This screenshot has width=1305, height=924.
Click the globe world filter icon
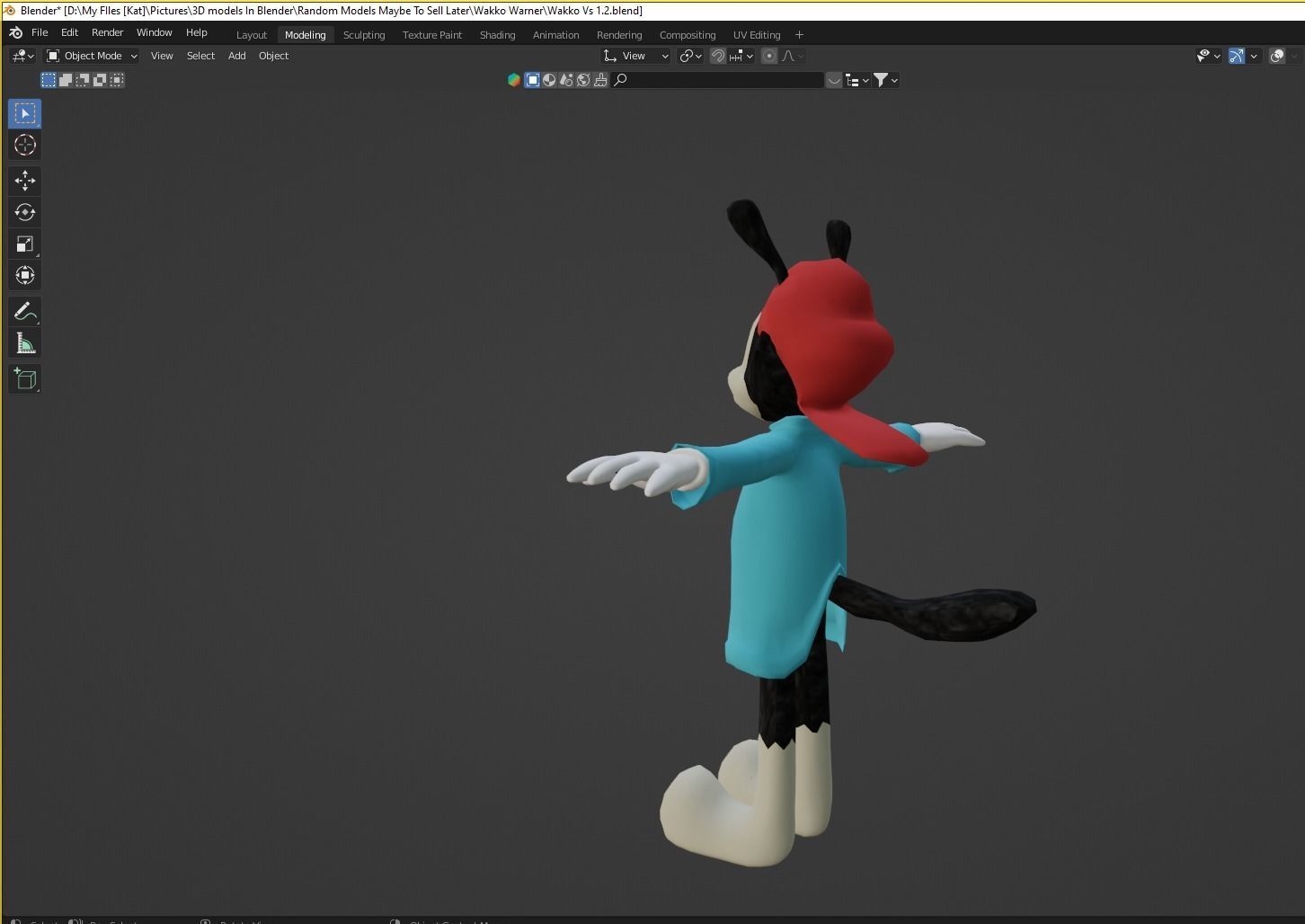[583, 80]
